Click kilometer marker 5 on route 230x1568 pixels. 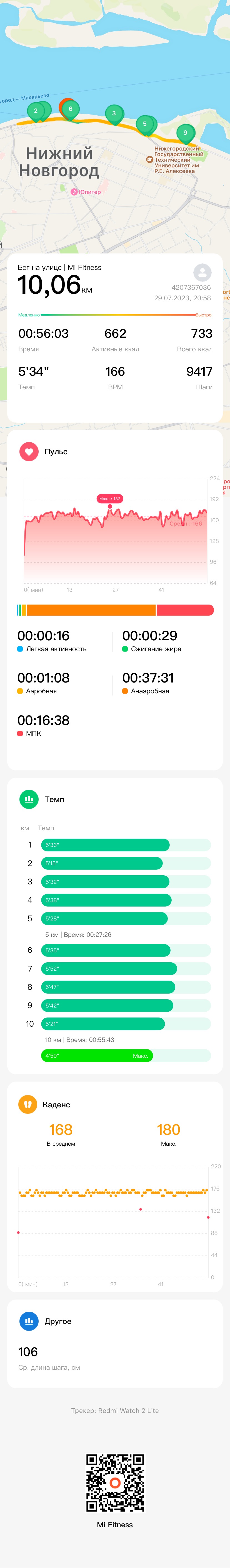tap(145, 125)
